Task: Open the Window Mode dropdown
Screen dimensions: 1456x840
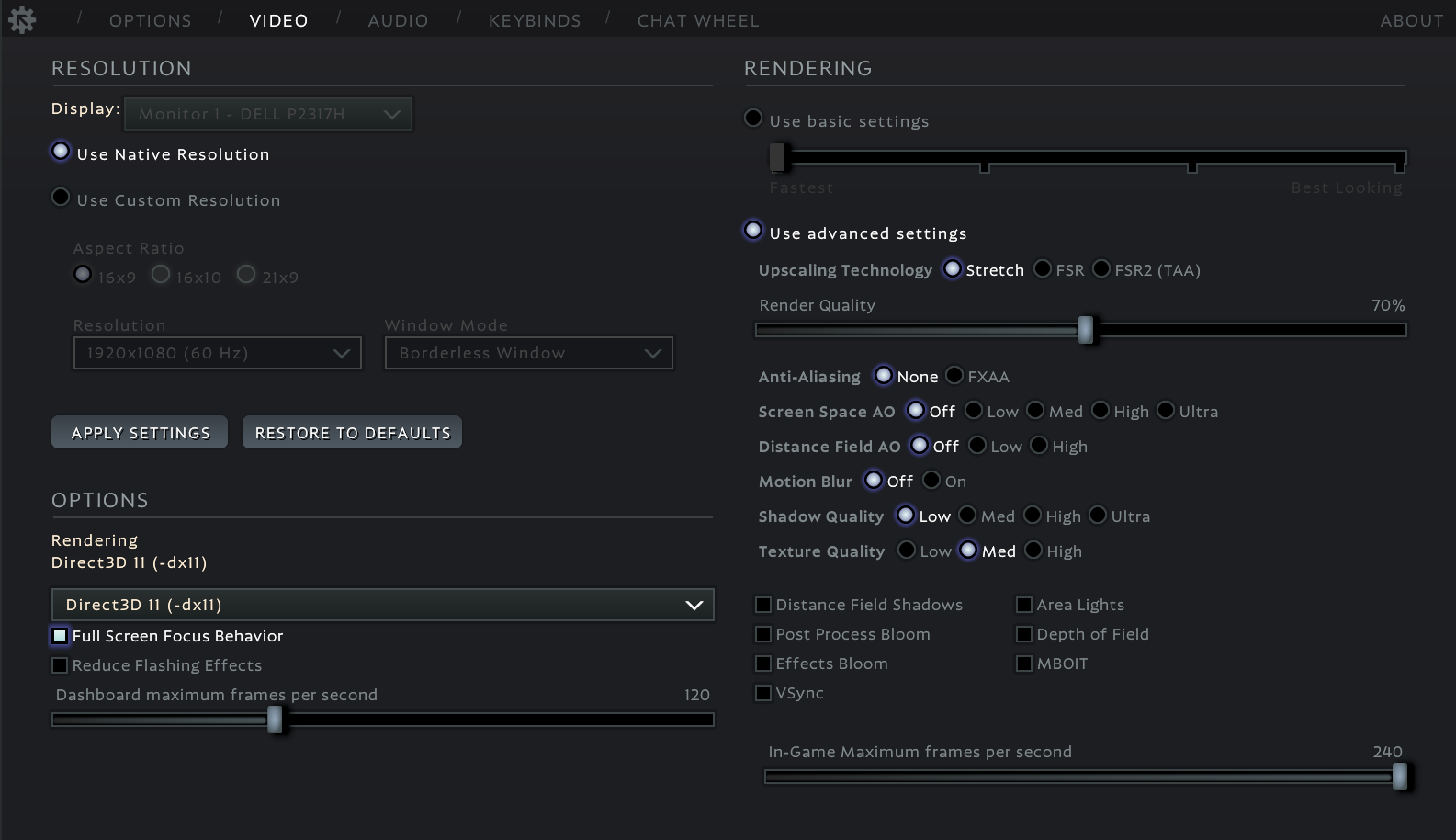Action: click(528, 353)
